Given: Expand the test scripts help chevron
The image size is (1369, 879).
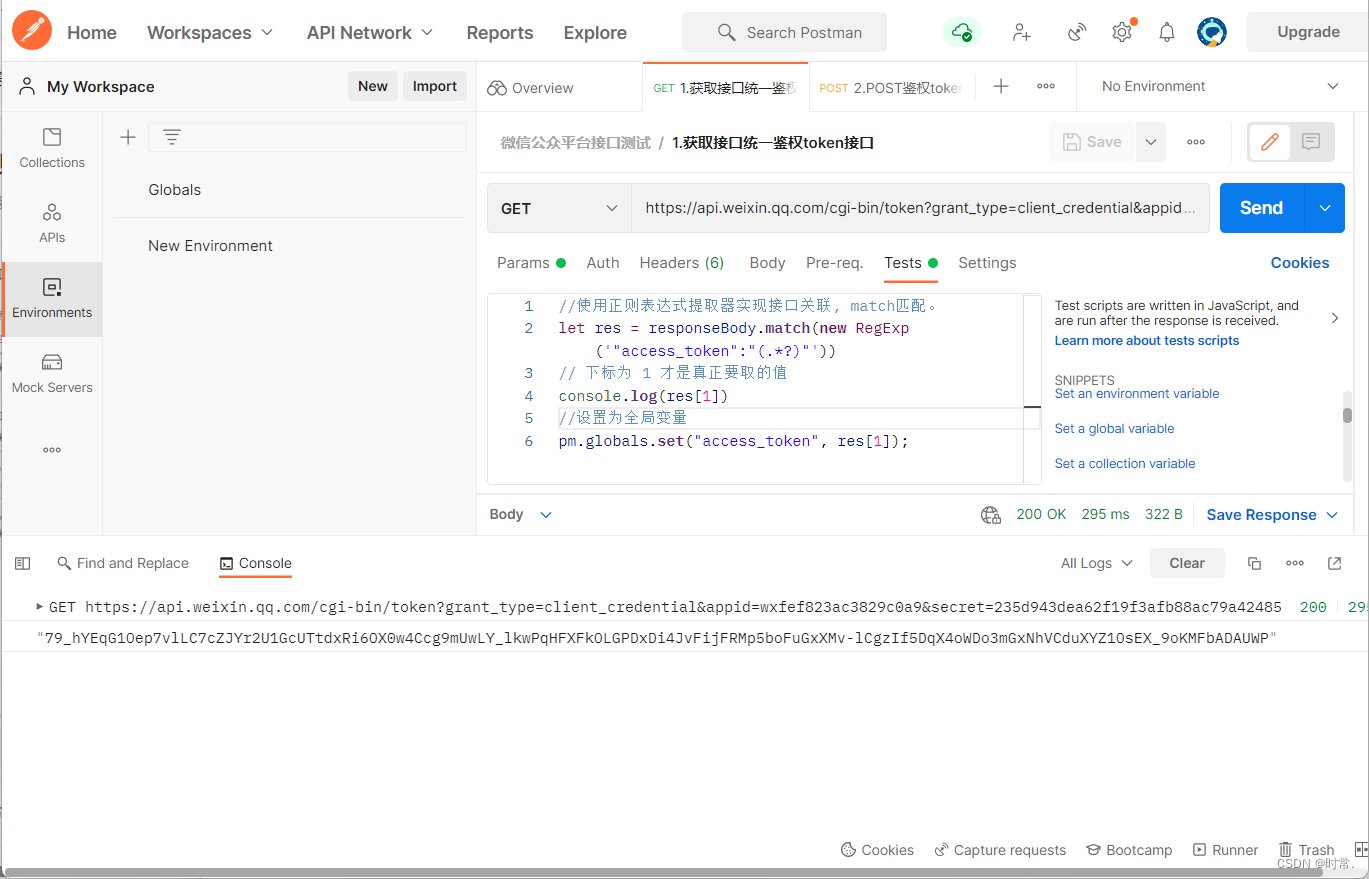Looking at the screenshot, I should 1335,318.
